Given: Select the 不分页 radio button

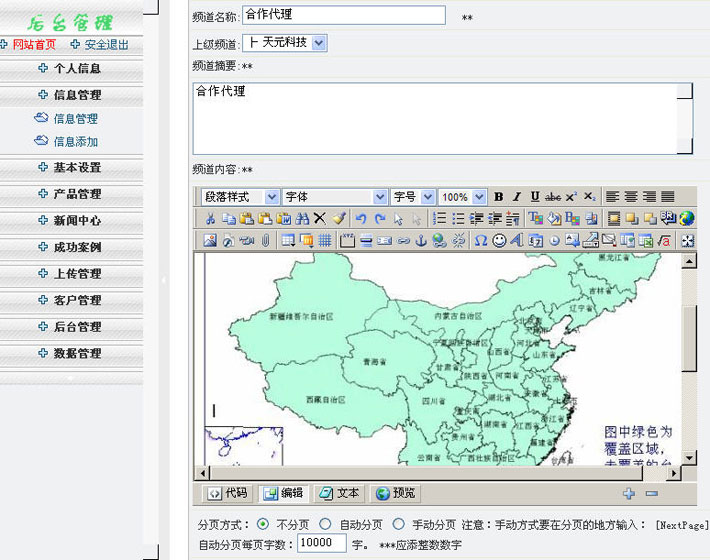Looking at the screenshot, I should coord(263,524).
